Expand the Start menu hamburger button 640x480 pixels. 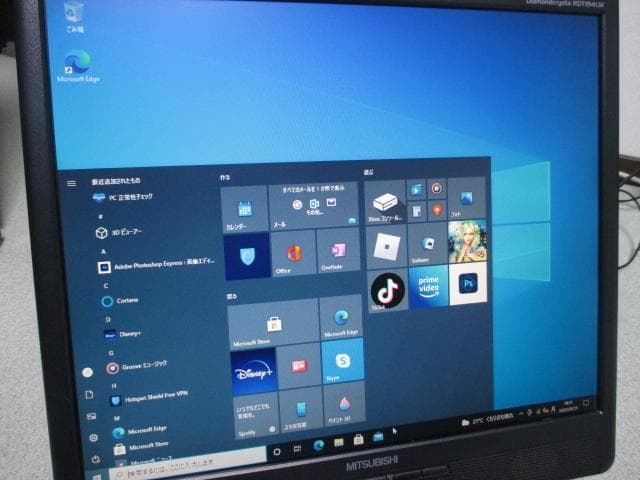point(71,183)
